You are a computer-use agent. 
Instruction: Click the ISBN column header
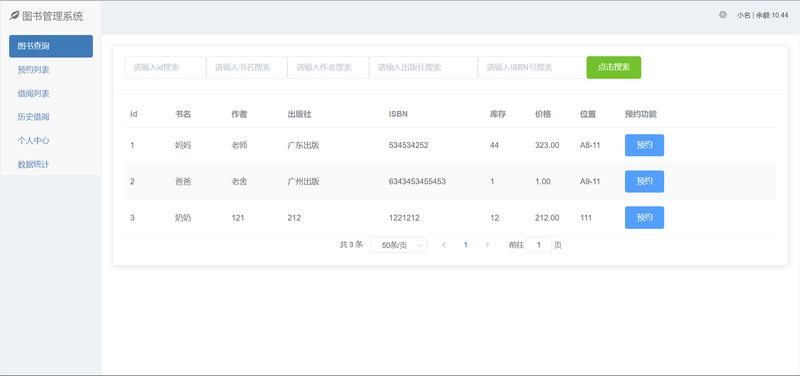(x=398, y=114)
